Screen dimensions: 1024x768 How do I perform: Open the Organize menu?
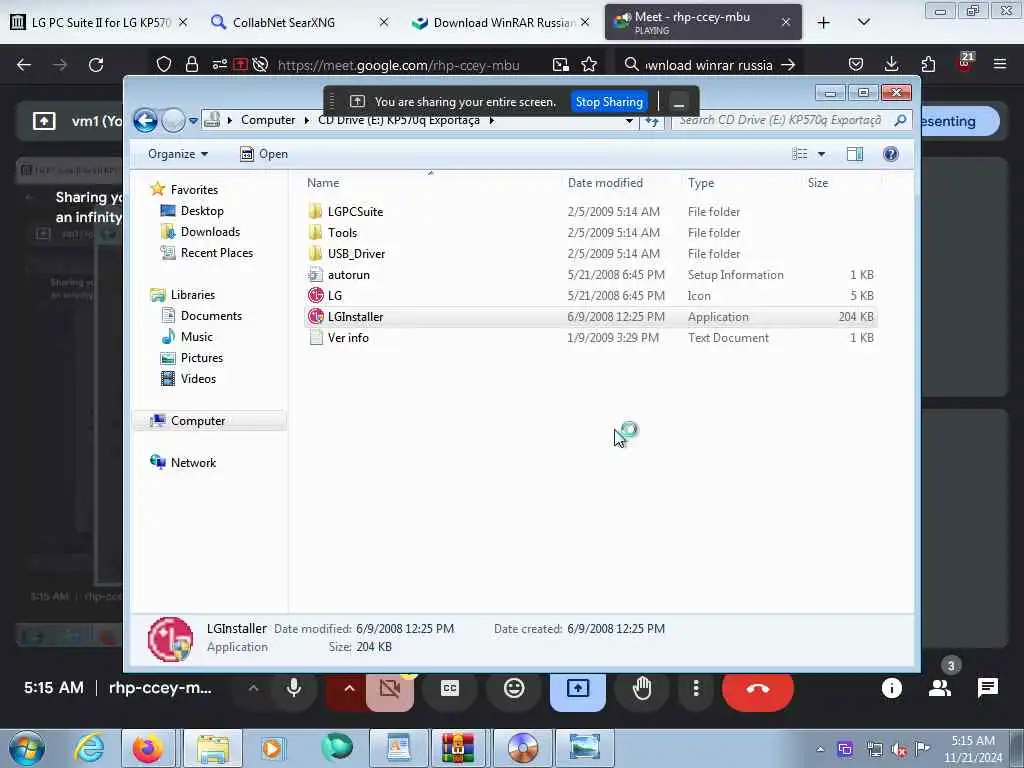(x=178, y=154)
